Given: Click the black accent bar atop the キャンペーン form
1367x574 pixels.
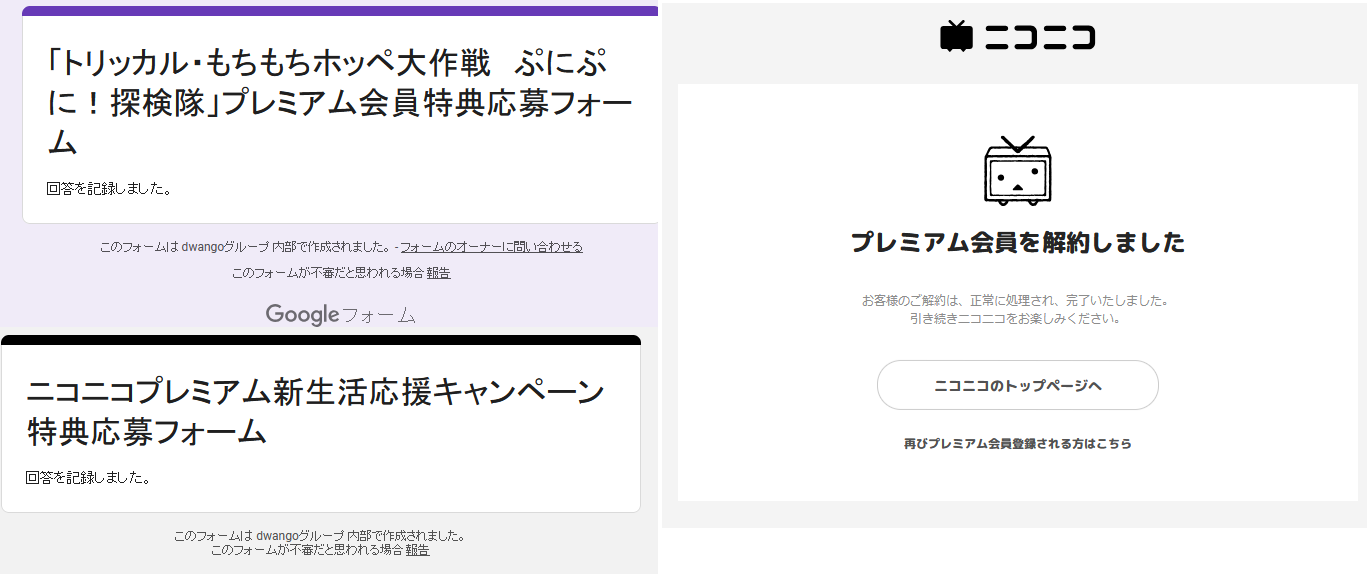Looking at the screenshot, I should pos(320,340).
